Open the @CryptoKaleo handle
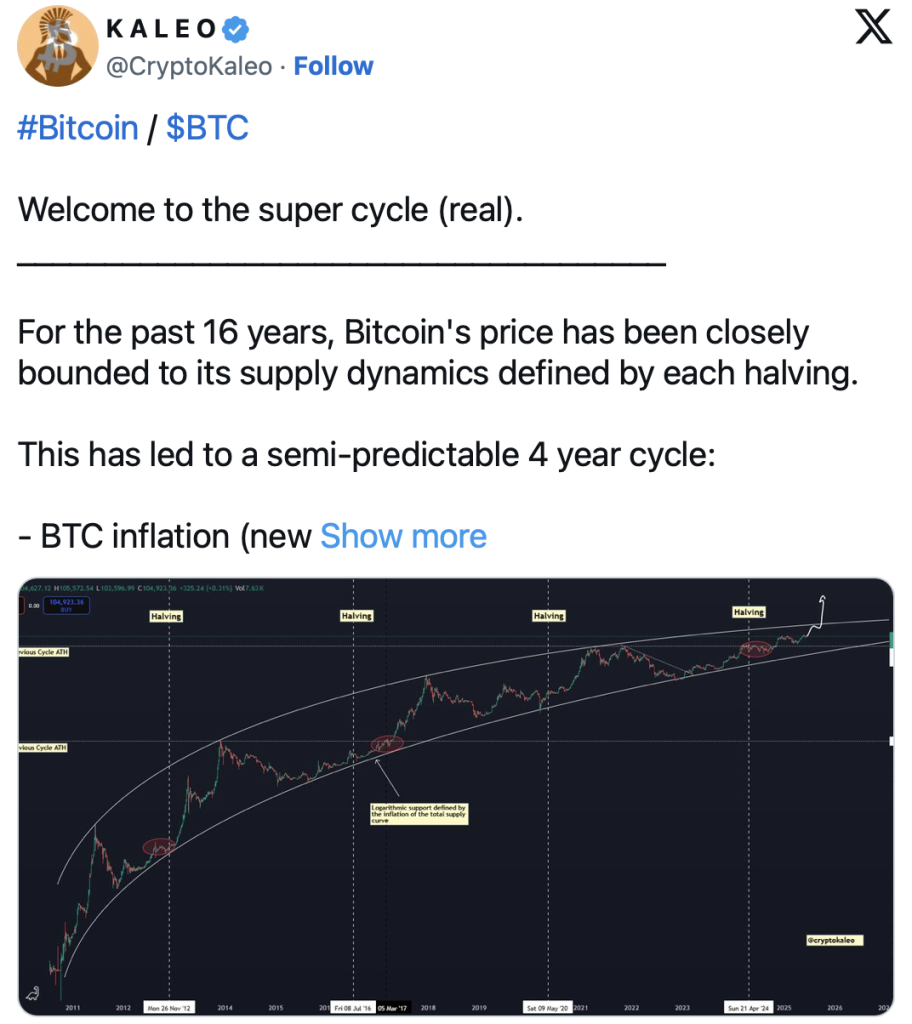 [x=189, y=66]
